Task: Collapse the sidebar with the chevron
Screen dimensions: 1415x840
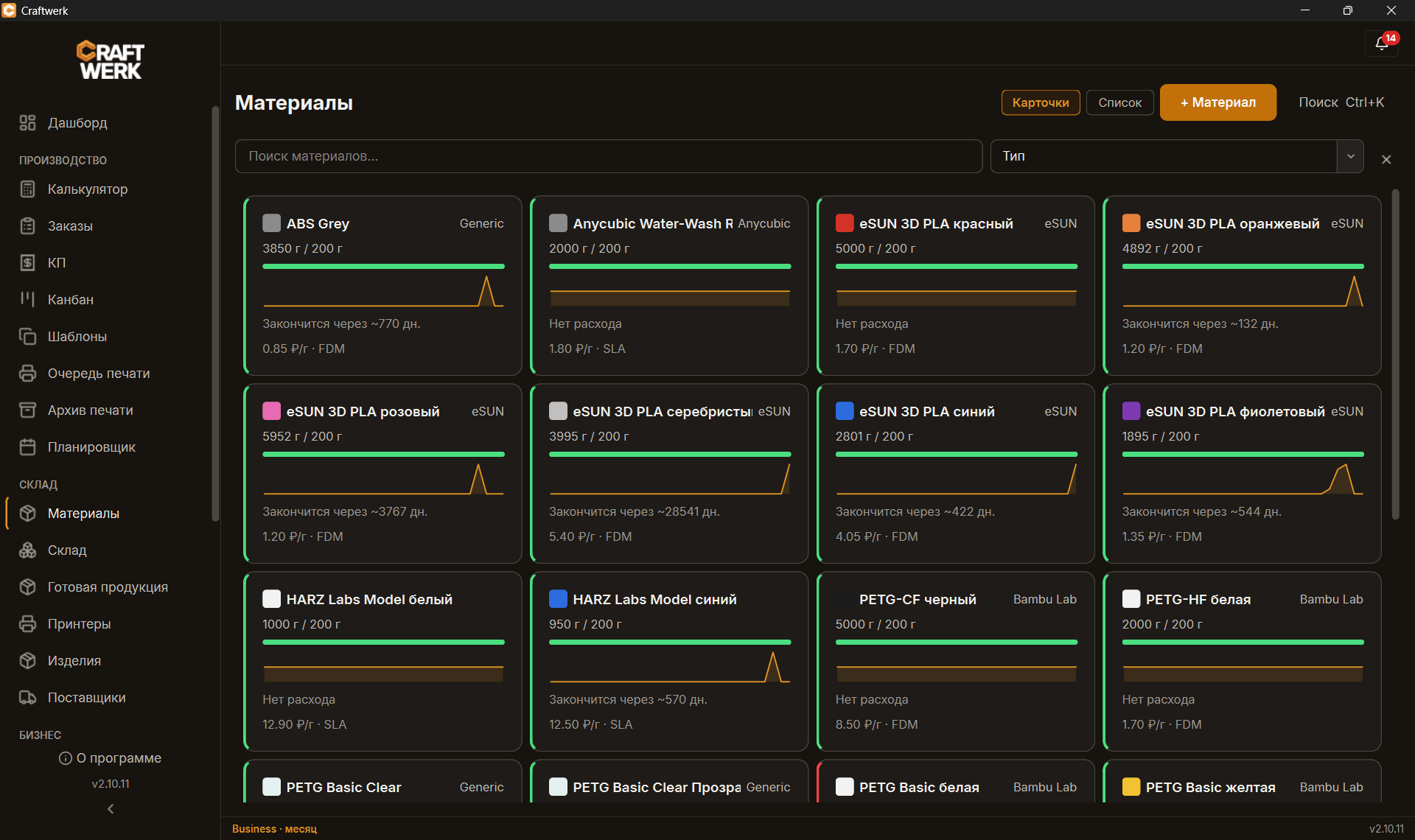Action: click(x=111, y=809)
